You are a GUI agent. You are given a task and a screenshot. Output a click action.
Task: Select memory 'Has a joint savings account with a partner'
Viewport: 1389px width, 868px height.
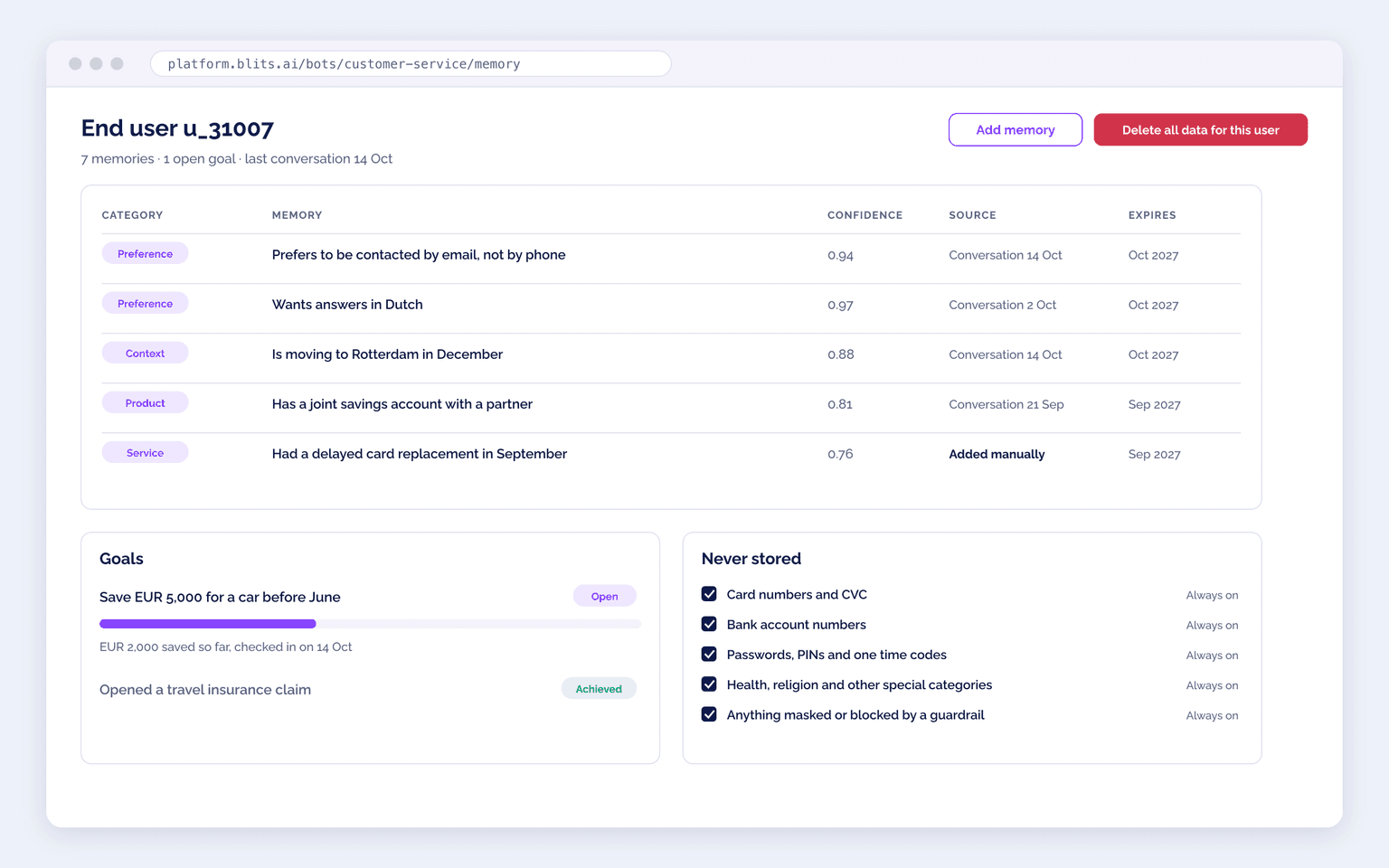[x=402, y=404]
